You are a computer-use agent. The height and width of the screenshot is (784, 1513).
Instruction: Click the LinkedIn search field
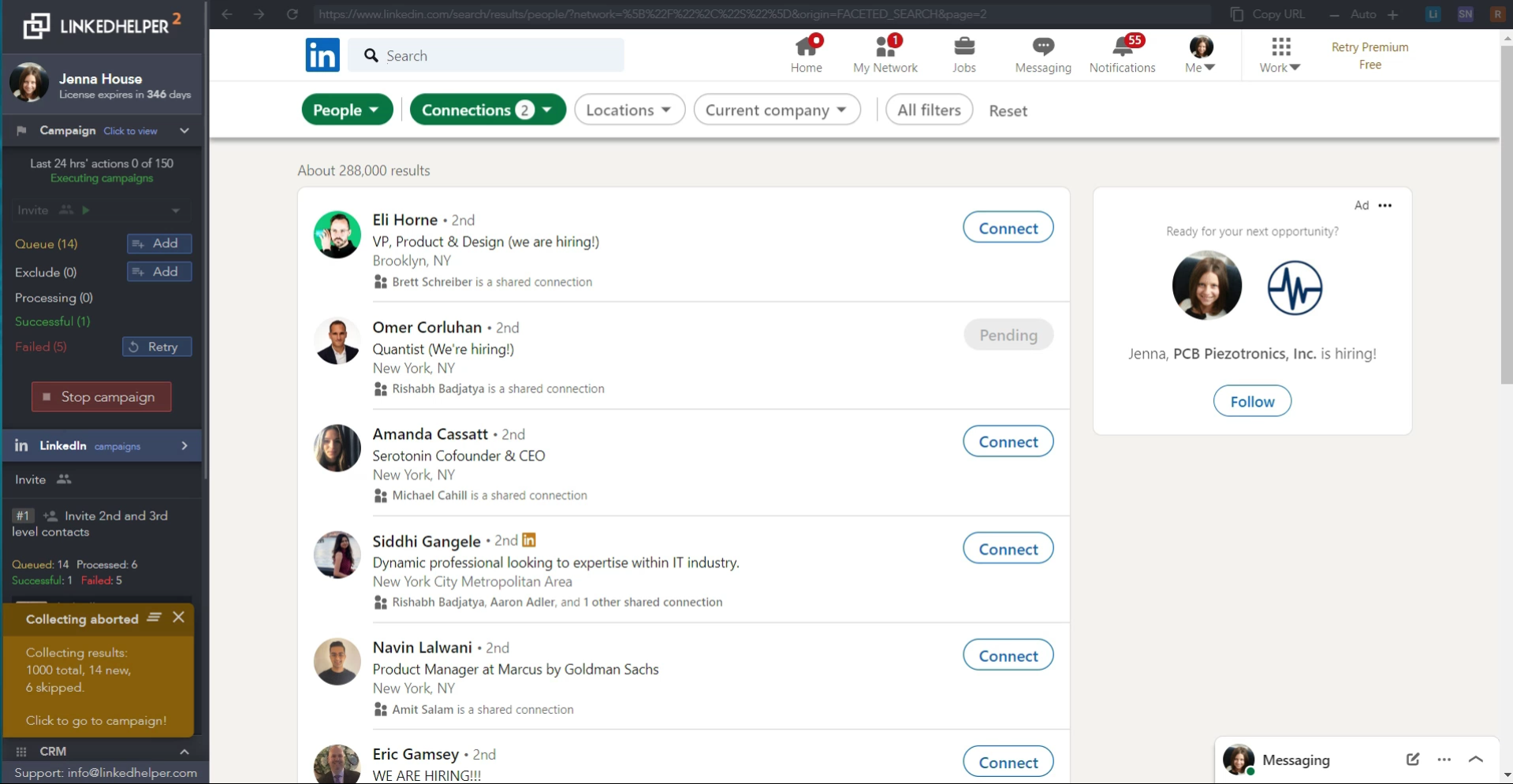(486, 55)
